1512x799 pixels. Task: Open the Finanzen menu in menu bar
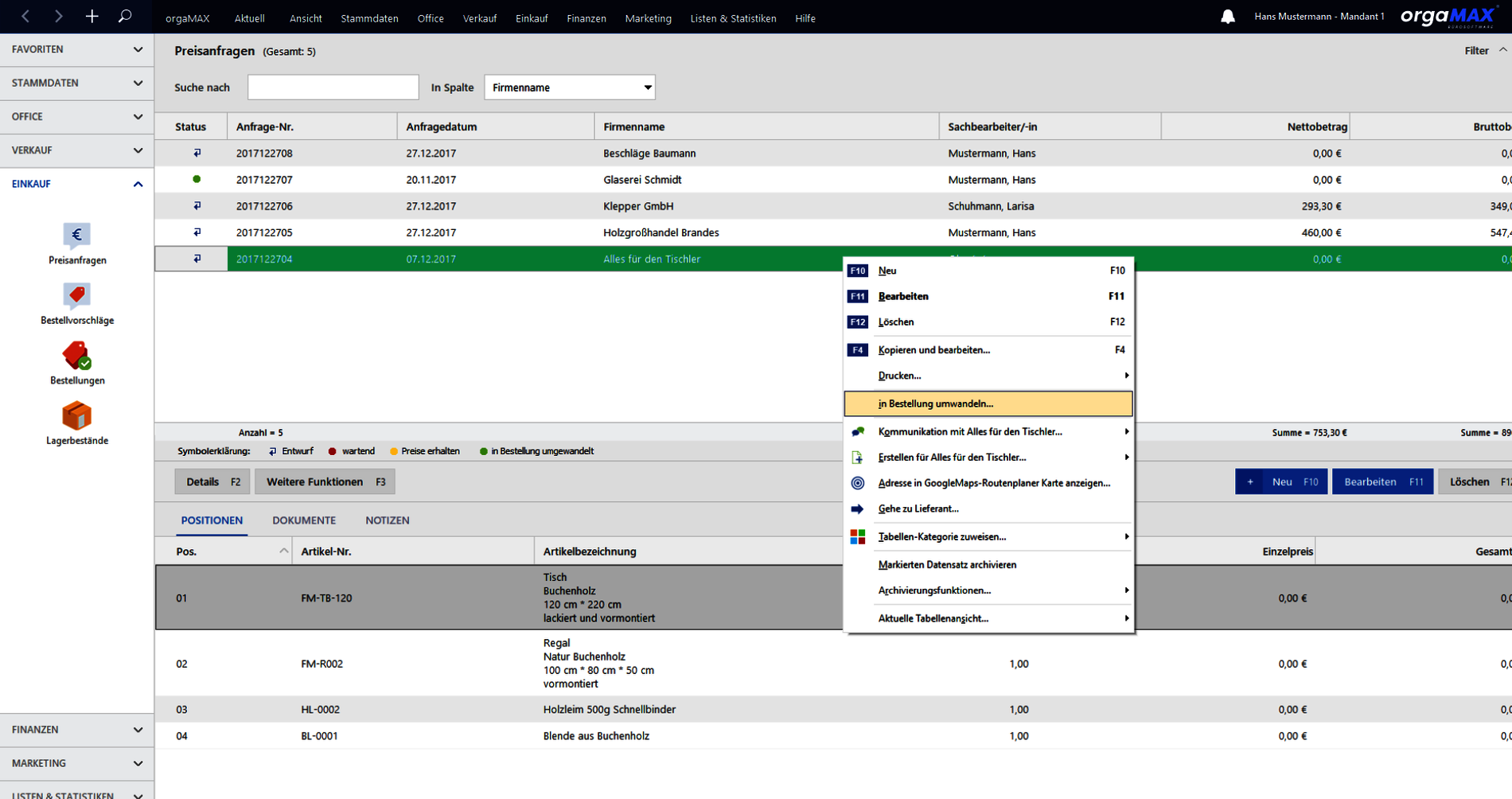tap(586, 18)
